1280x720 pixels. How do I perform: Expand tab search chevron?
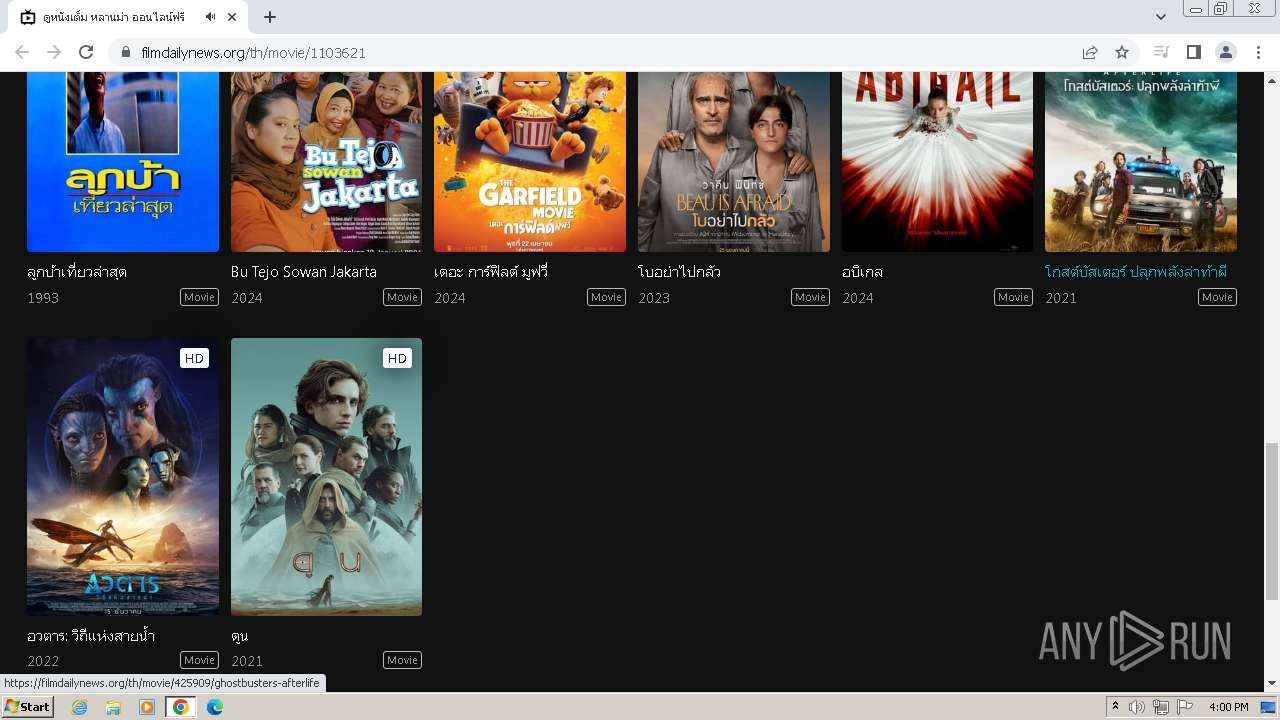[x=1160, y=17]
